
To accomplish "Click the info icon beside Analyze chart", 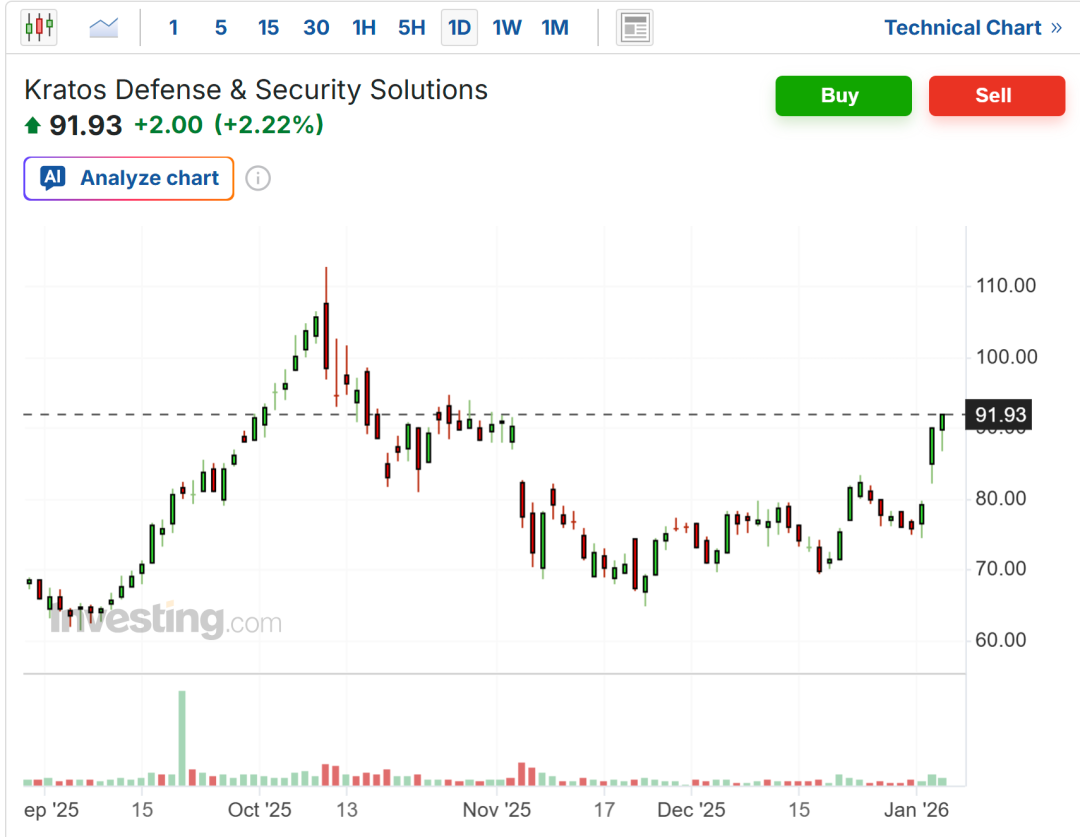I will click(258, 178).
